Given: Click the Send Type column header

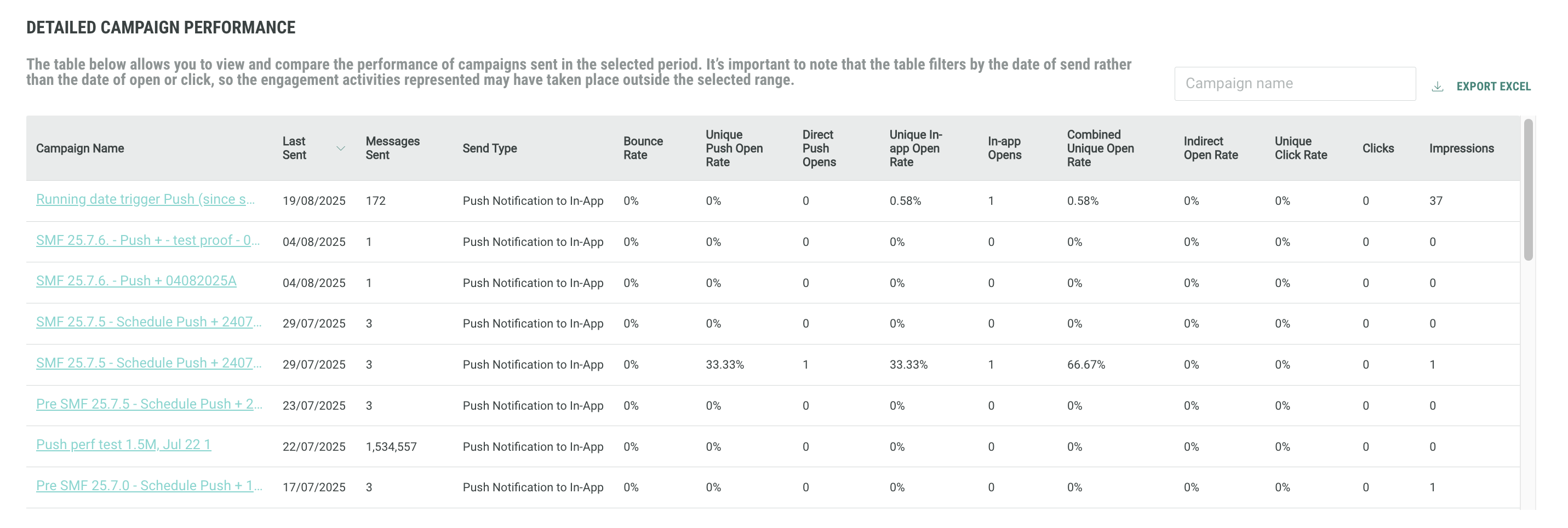Looking at the screenshot, I should pyautogui.click(x=489, y=148).
